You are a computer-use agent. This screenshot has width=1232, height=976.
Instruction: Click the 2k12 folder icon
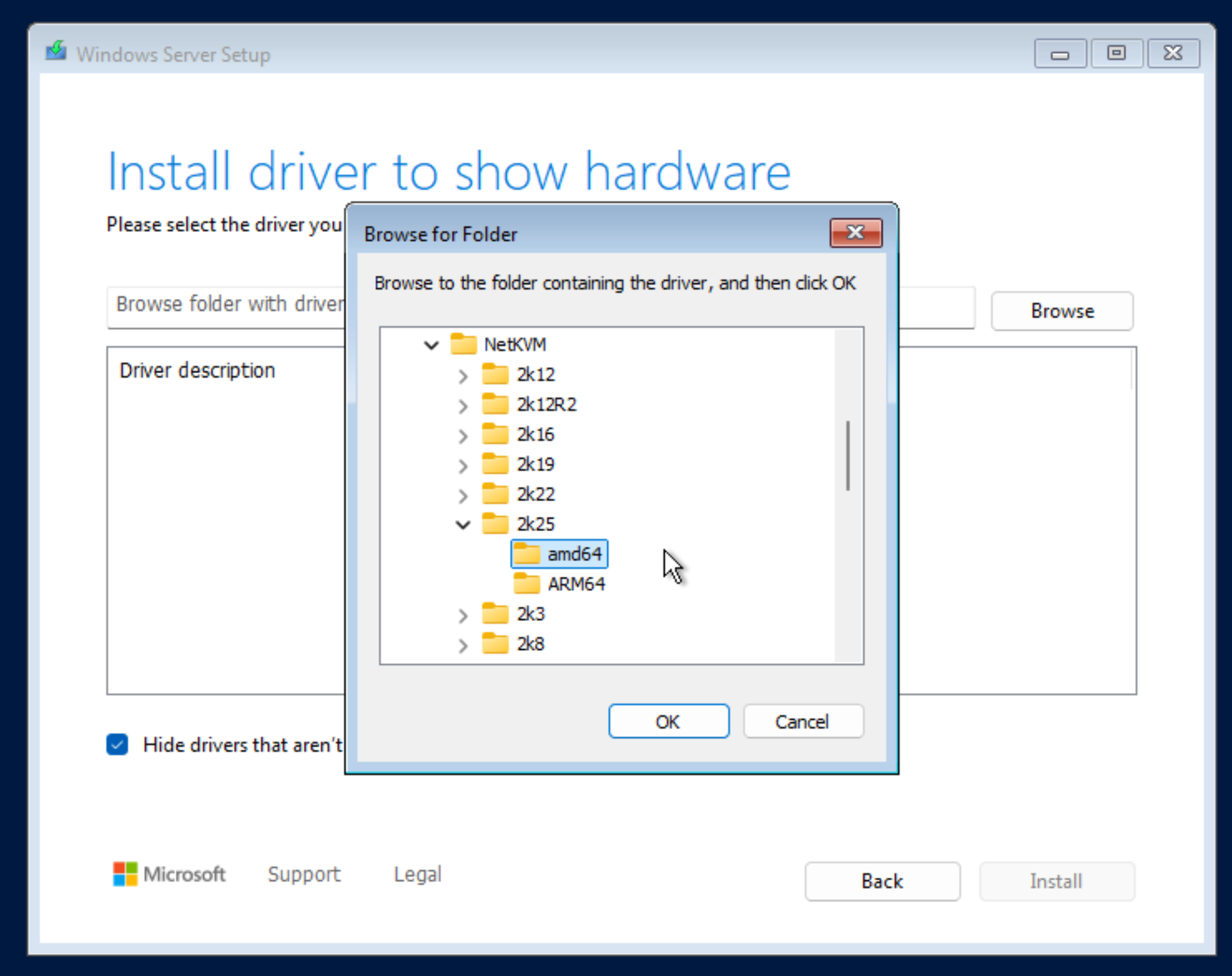tap(495, 374)
